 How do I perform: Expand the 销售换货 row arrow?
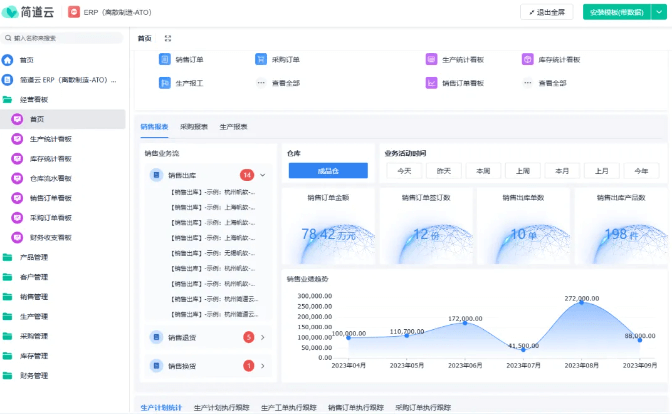coord(263,366)
